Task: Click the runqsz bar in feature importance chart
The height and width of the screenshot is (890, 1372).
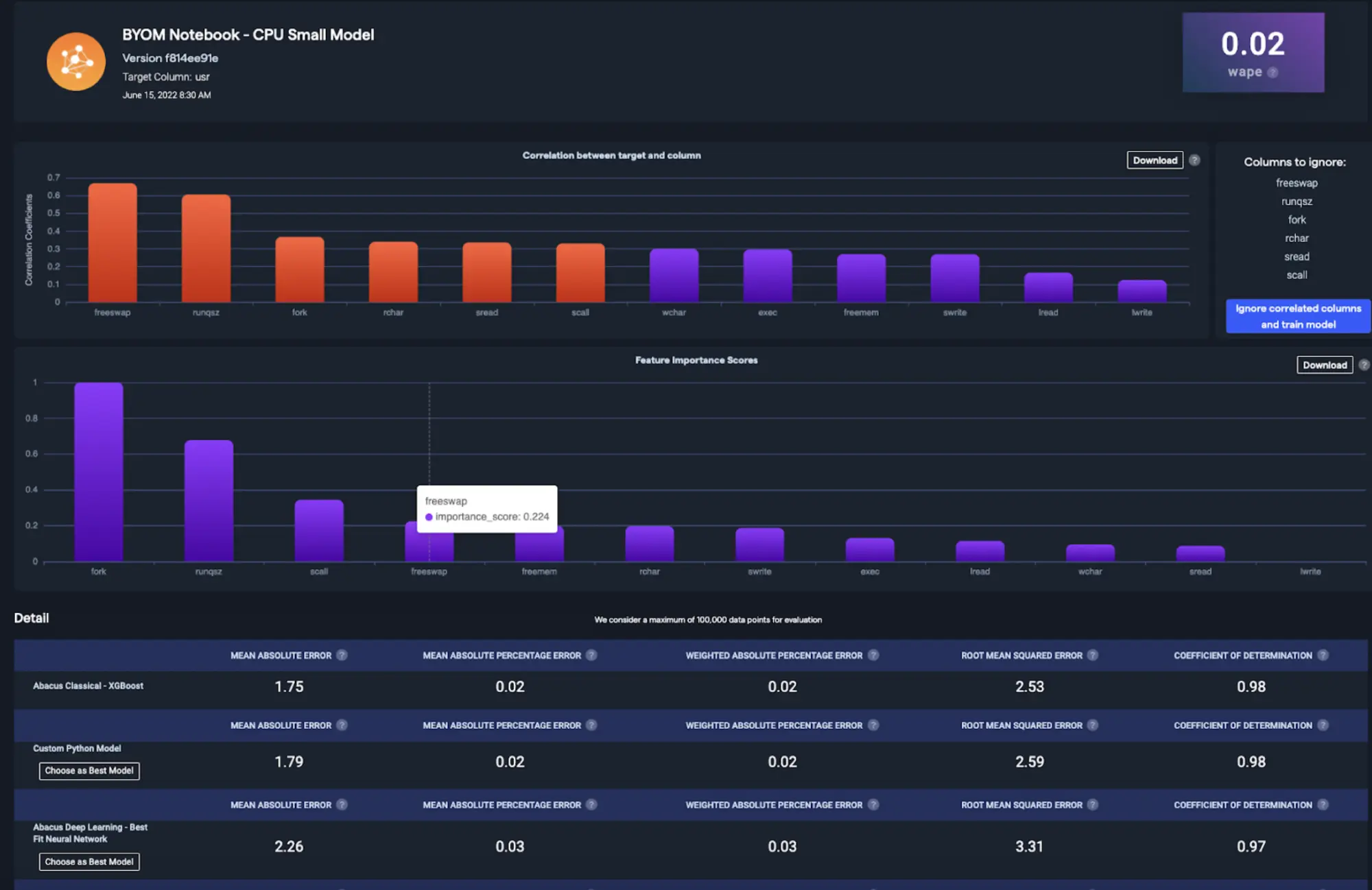Action: tap(209, 501)
